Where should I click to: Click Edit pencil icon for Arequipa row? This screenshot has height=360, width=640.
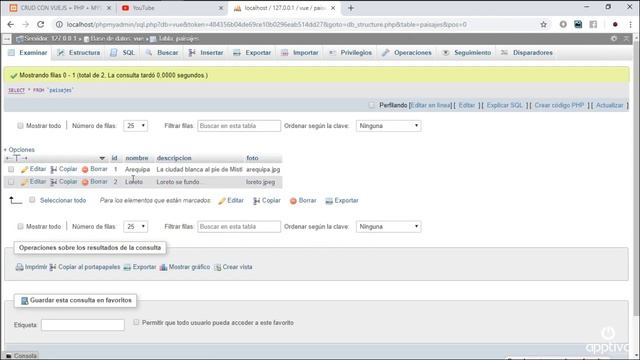(24, 169)
